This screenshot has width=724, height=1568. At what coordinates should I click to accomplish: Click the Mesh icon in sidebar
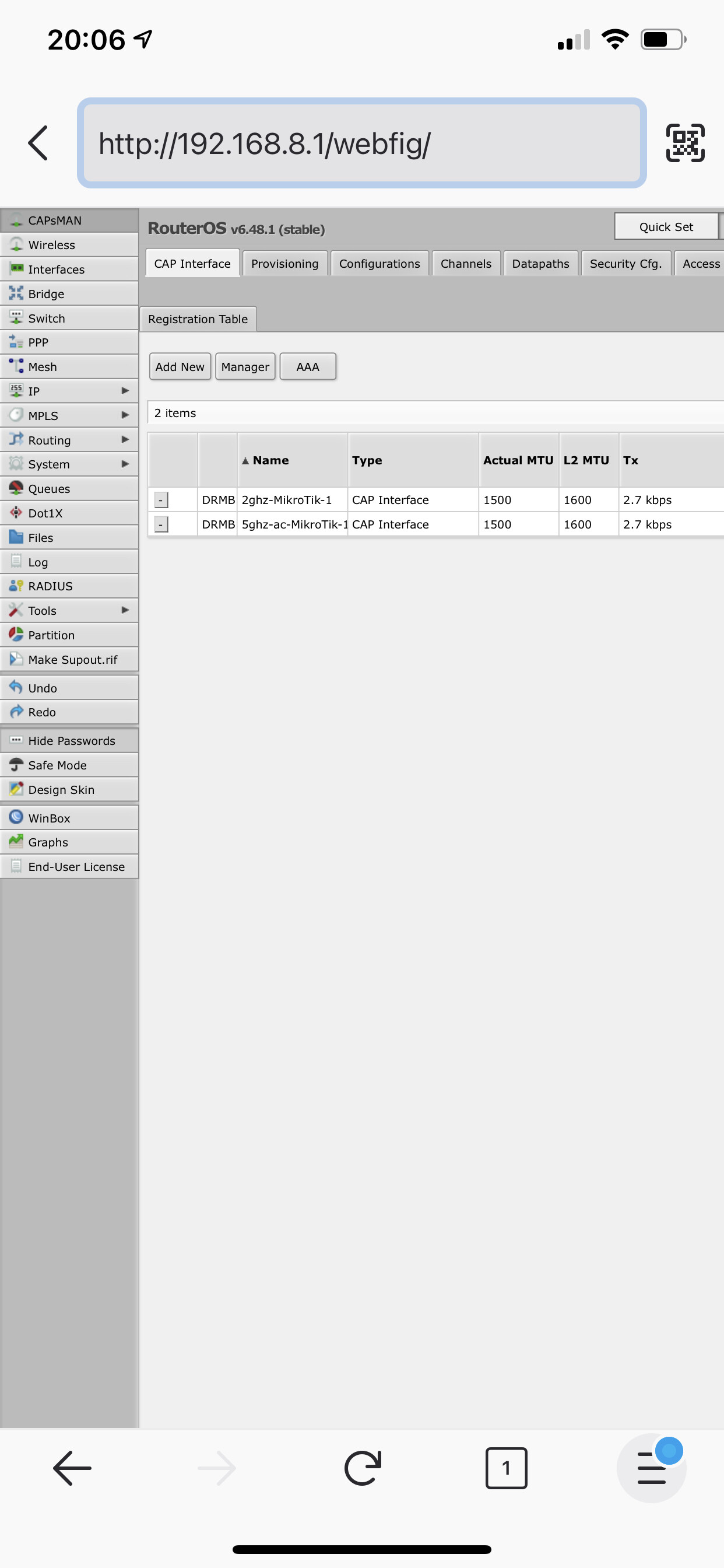tap(16, 366)
